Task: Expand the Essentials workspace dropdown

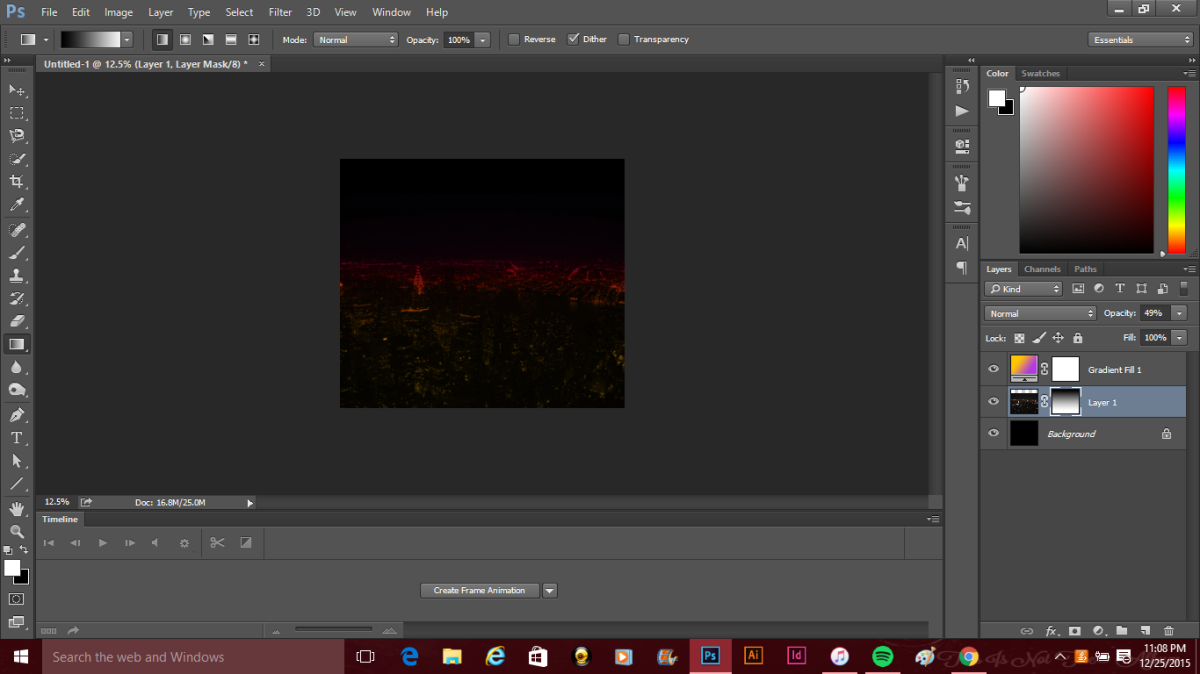Action: coord(1140,40)
